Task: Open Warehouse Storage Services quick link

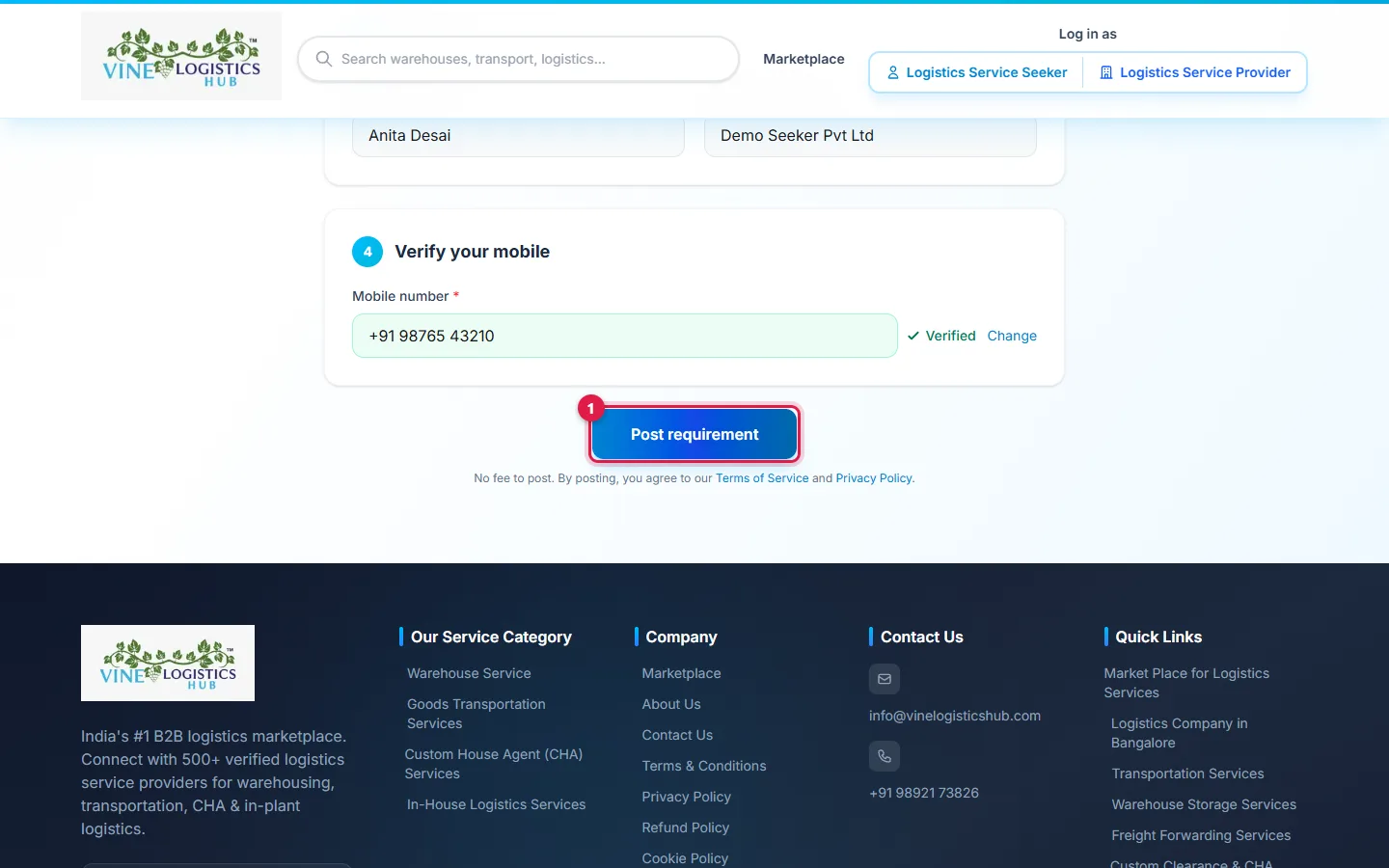Action: (x=1204, y=804)
